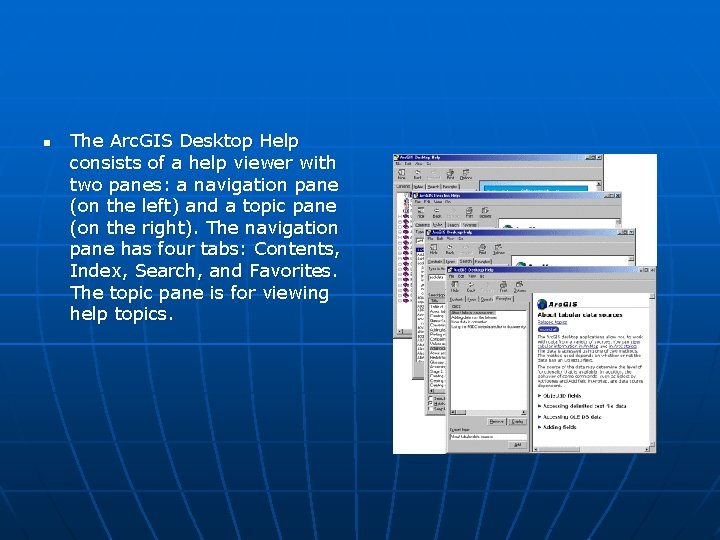Screen dimensions: 720x540
Task: Select Contents tab in rearmost help window
Action: (403, 186)
